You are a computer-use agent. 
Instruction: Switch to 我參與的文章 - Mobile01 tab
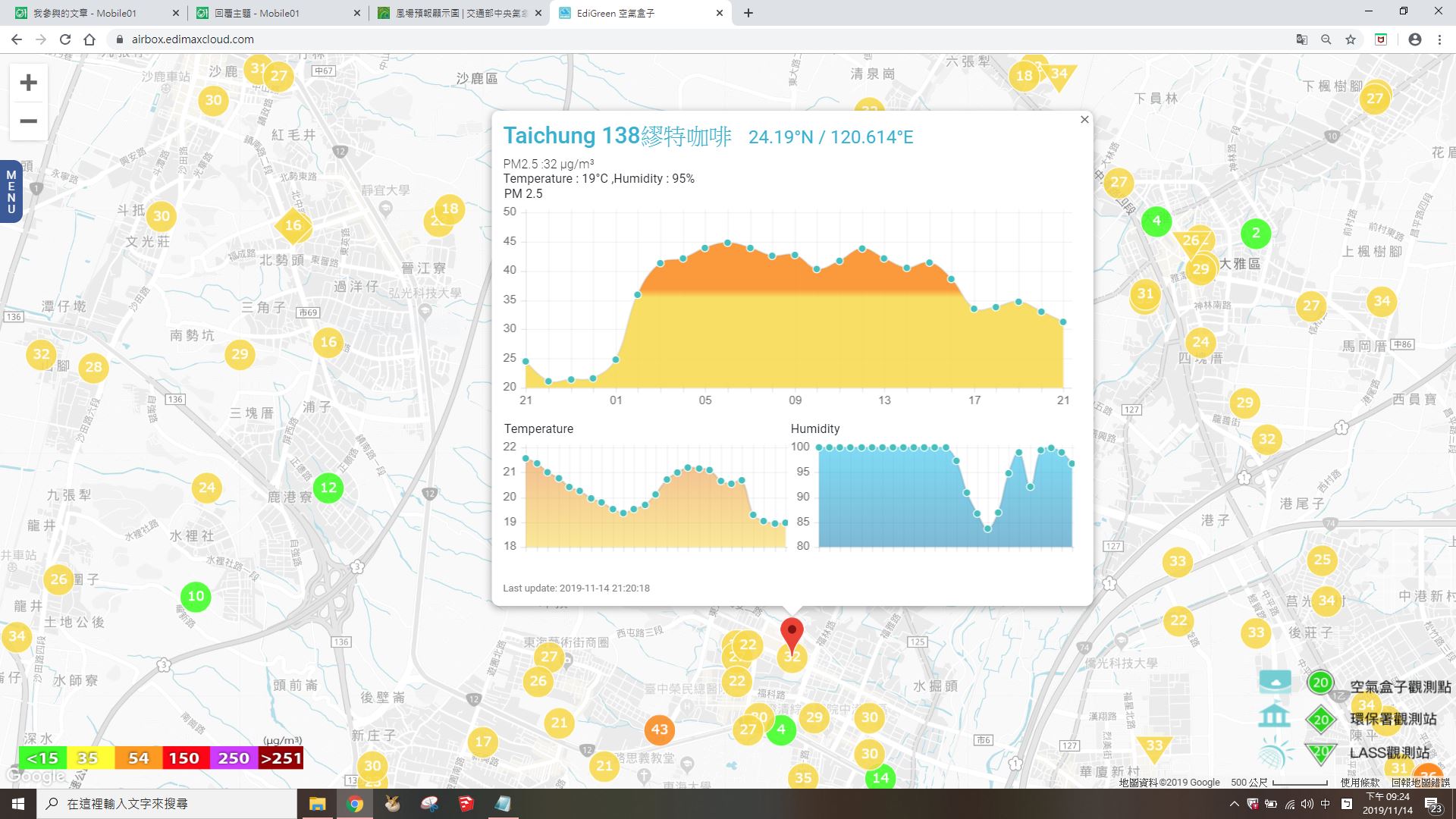[94, 13]
